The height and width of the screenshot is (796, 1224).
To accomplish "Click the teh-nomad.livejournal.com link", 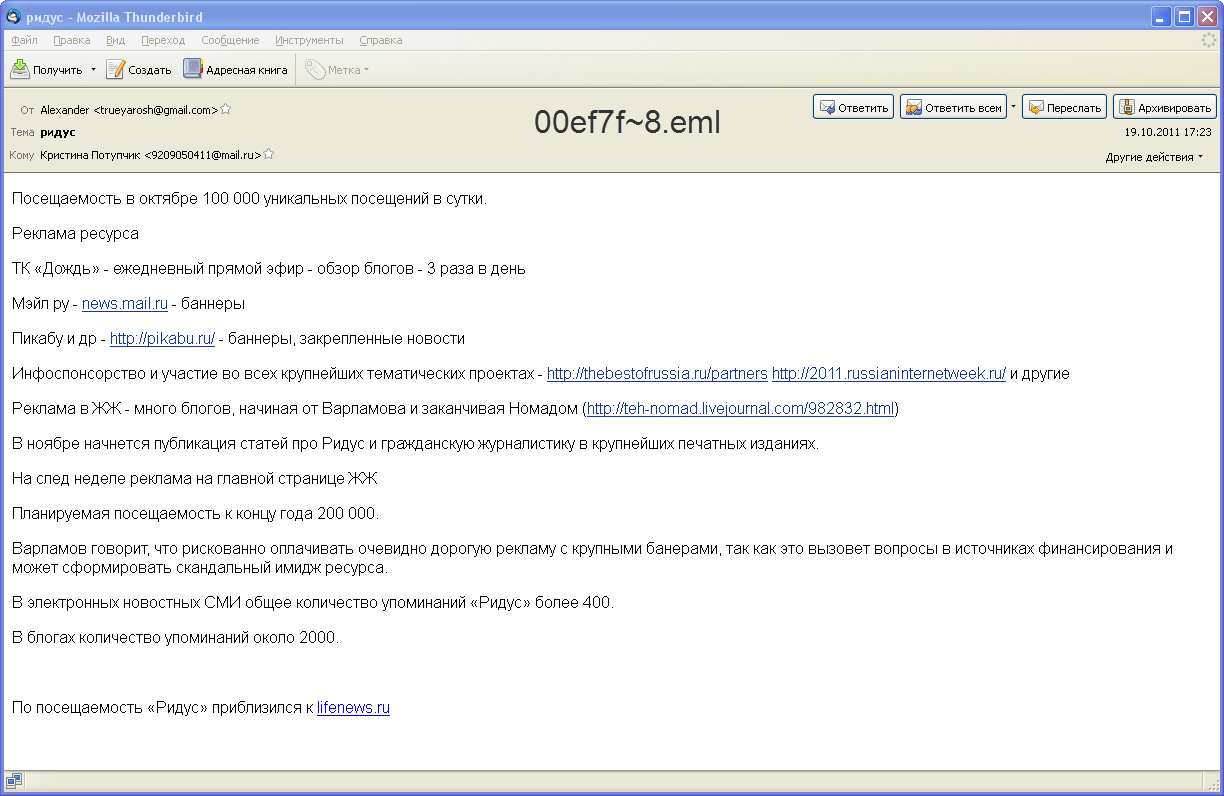I will click(740, 408).
